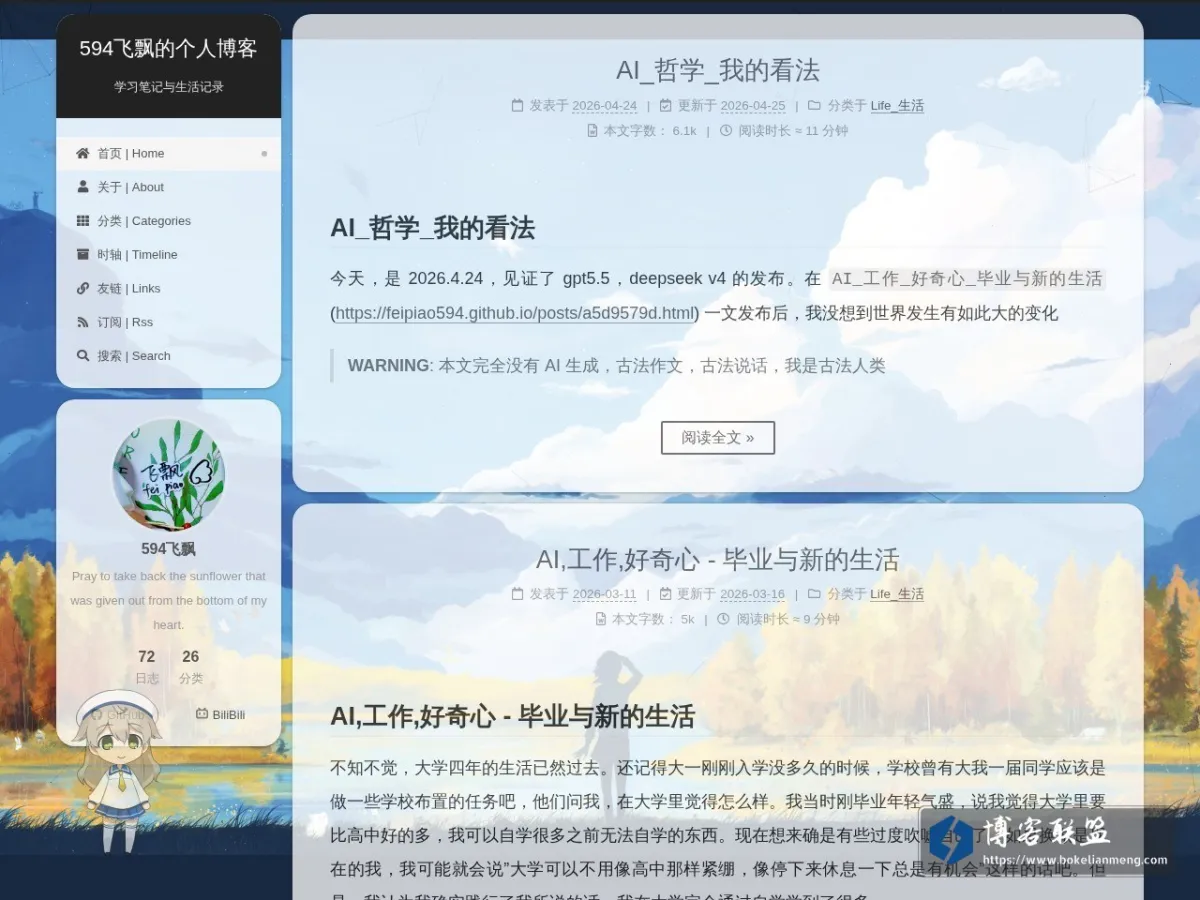The width and height of the screenshot is (1200, 900).
Task: Click the Pray to take back sunflower quote
Action: (x=168, y=600)
